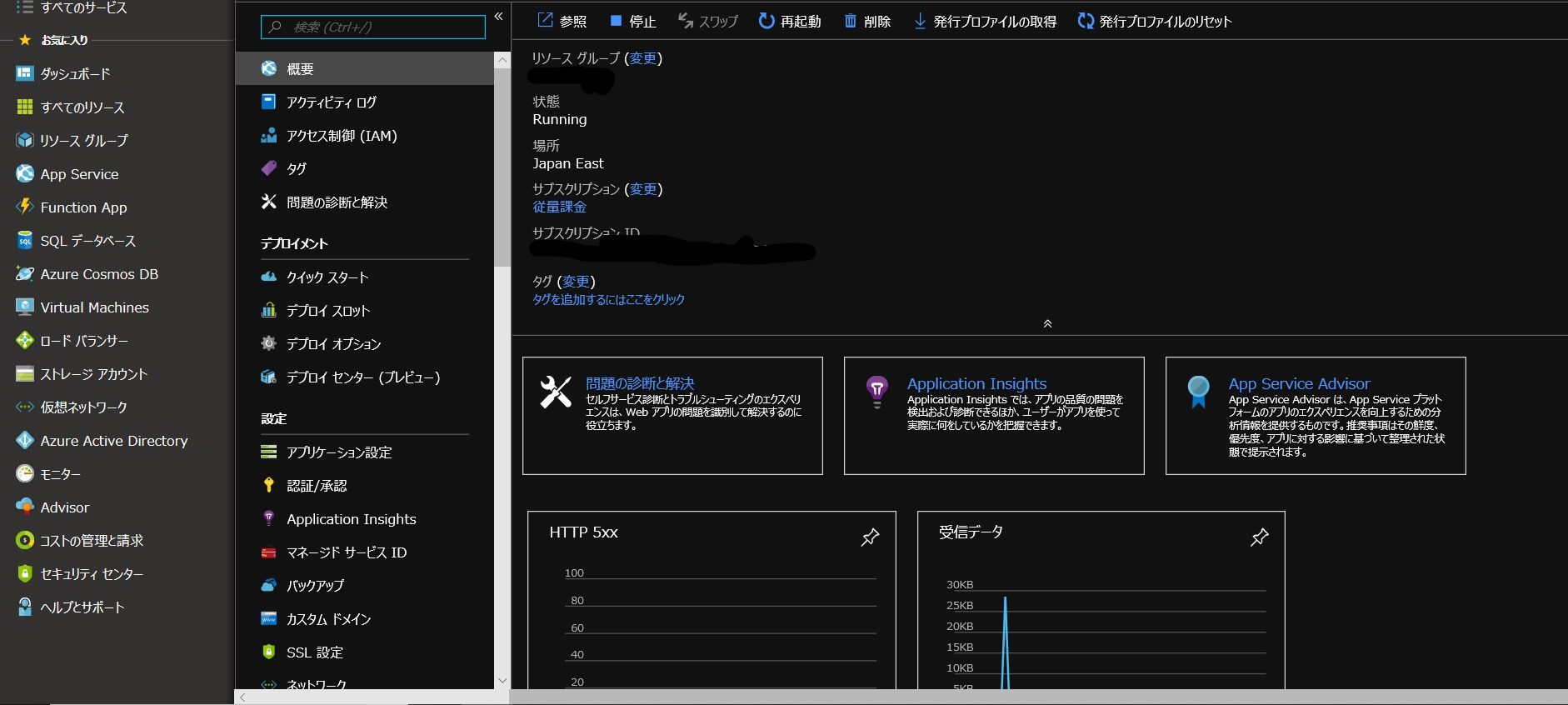
Task: Open the Application Insights tile
Action: (x=994, y=416)
